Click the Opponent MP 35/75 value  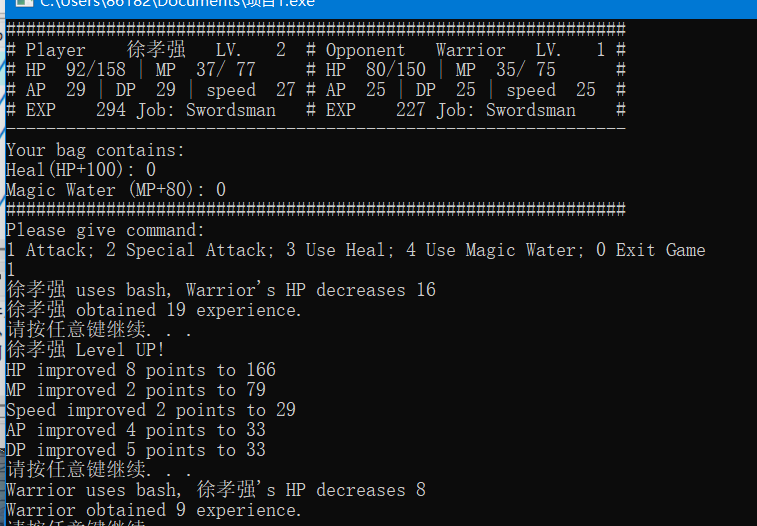point(526,69)
